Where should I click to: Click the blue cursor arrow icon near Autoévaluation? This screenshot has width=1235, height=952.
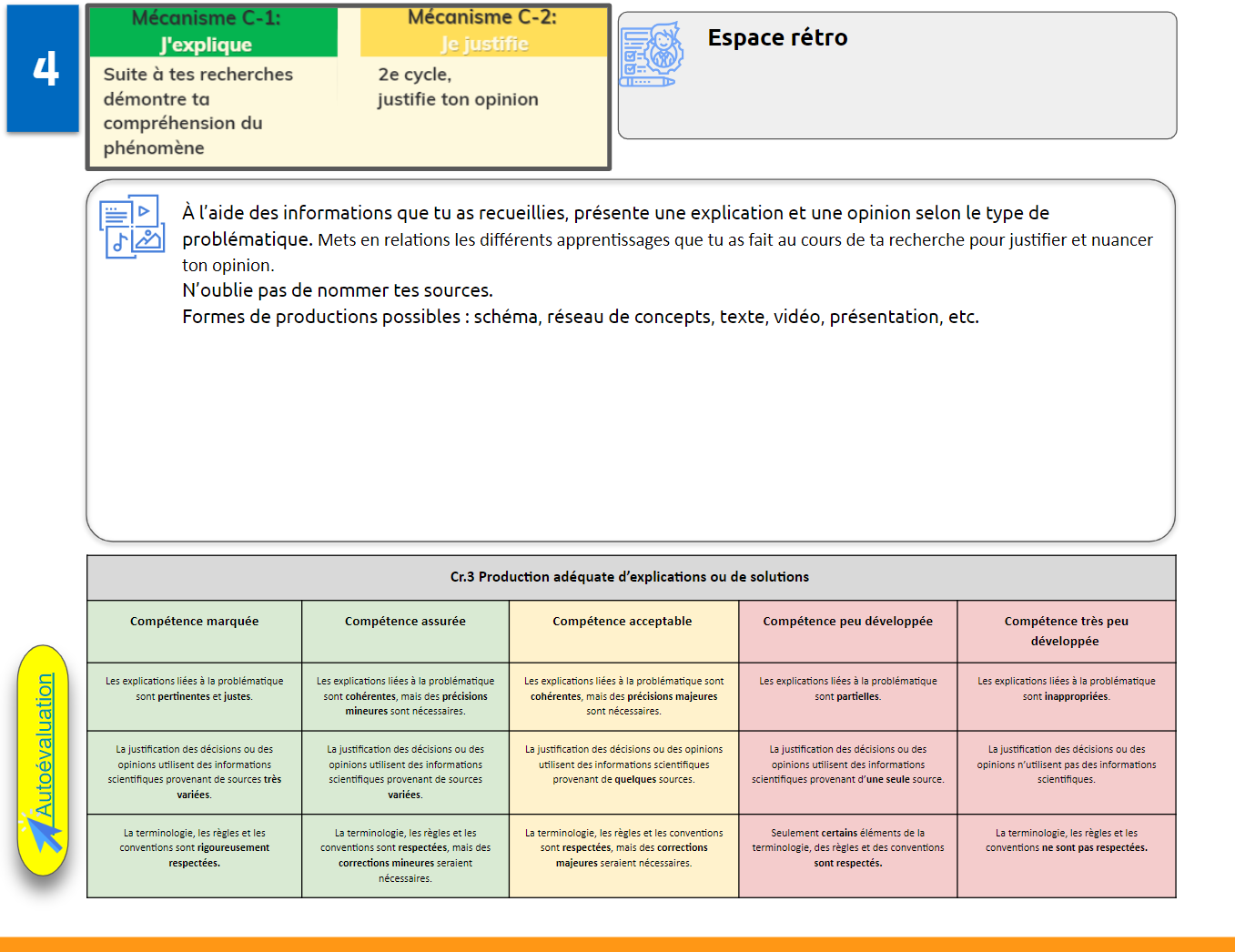coord(43,833)
